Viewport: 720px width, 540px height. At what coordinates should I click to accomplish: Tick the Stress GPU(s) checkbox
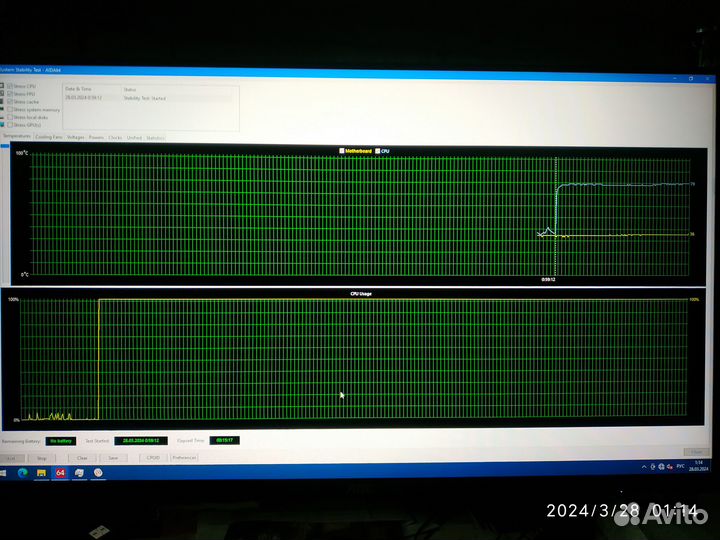point(10,125)
